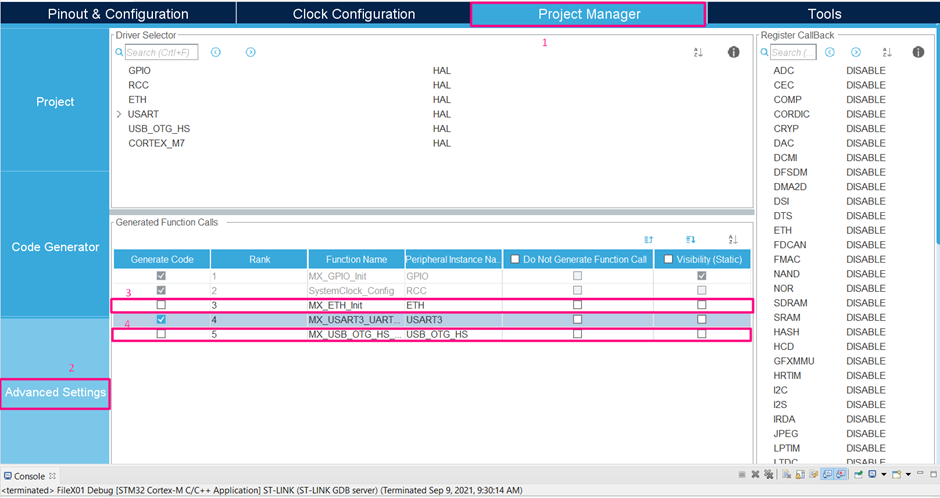The height and width of the screenshot is (498, 940).
Task: Open the Driver Selector info icon
Action: 733,52
